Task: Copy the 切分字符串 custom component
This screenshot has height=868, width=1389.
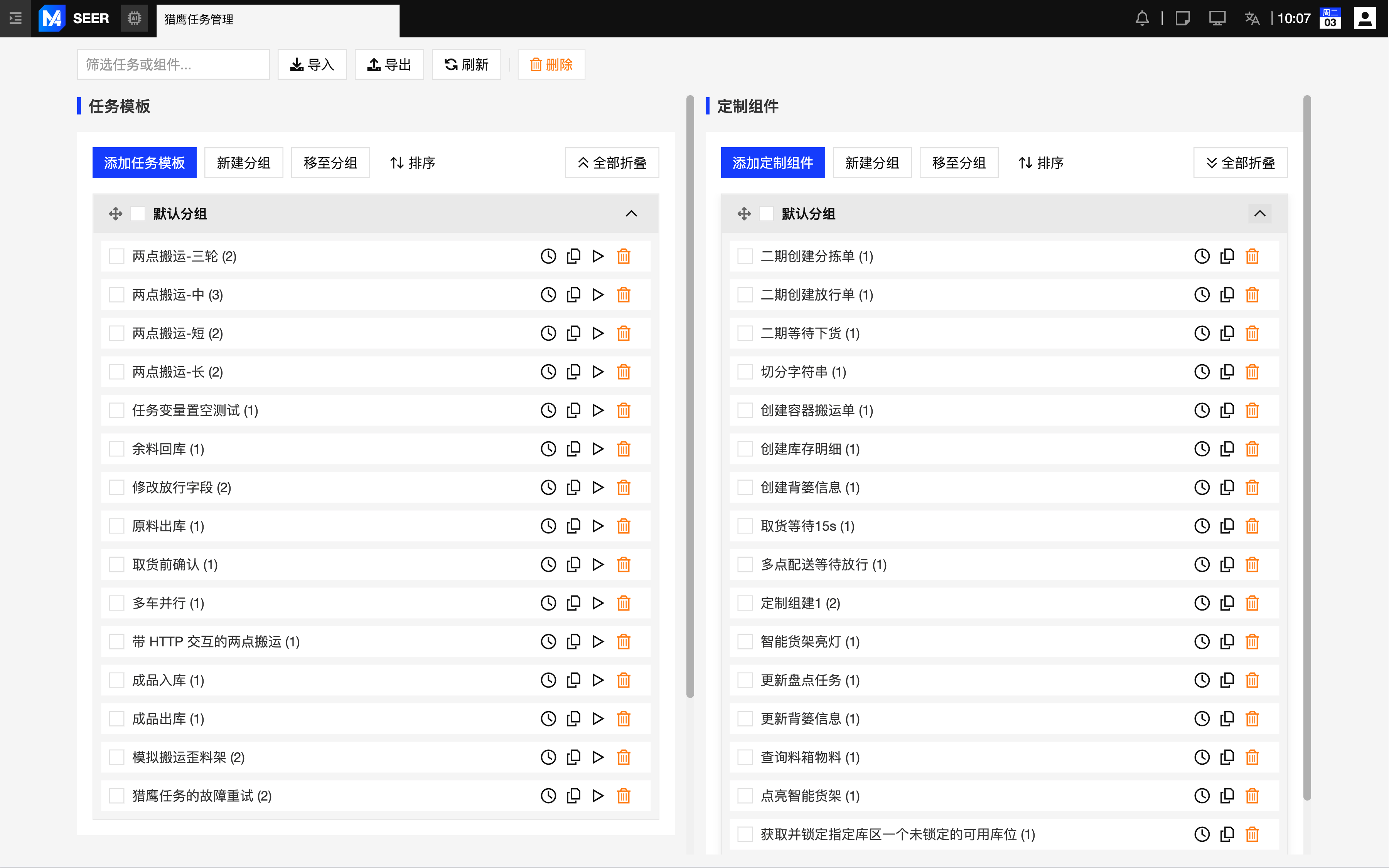Action: click(1227, 372)
